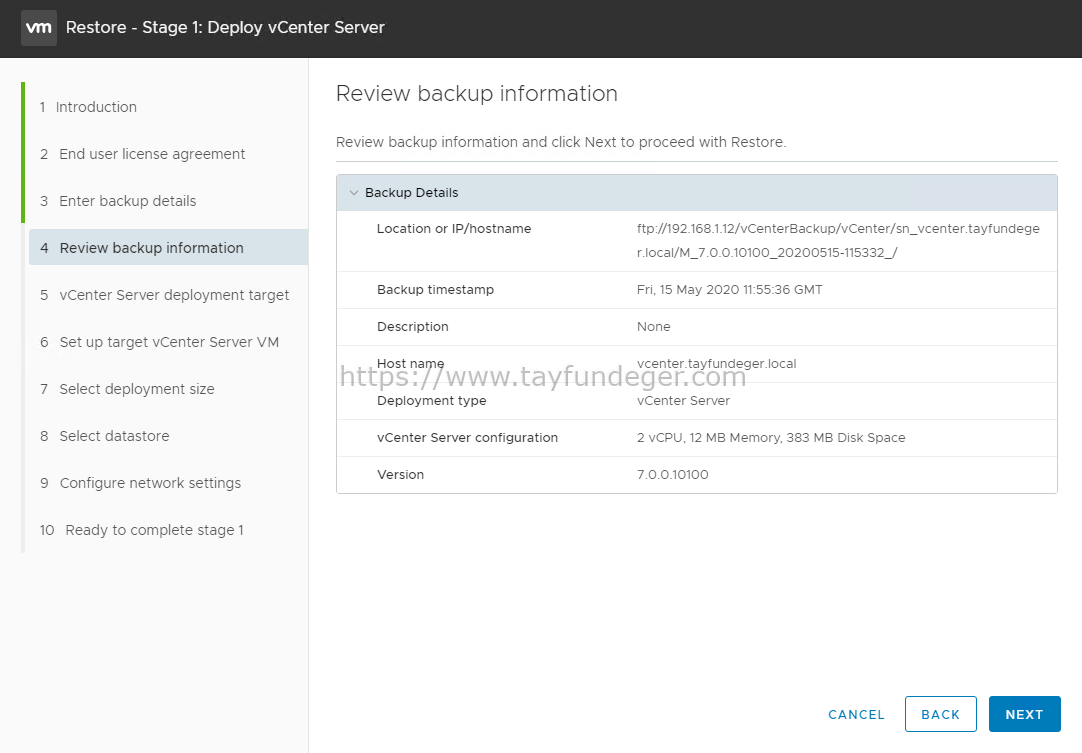Open step 5 vCenter Server deployment target

pos(164,295)
